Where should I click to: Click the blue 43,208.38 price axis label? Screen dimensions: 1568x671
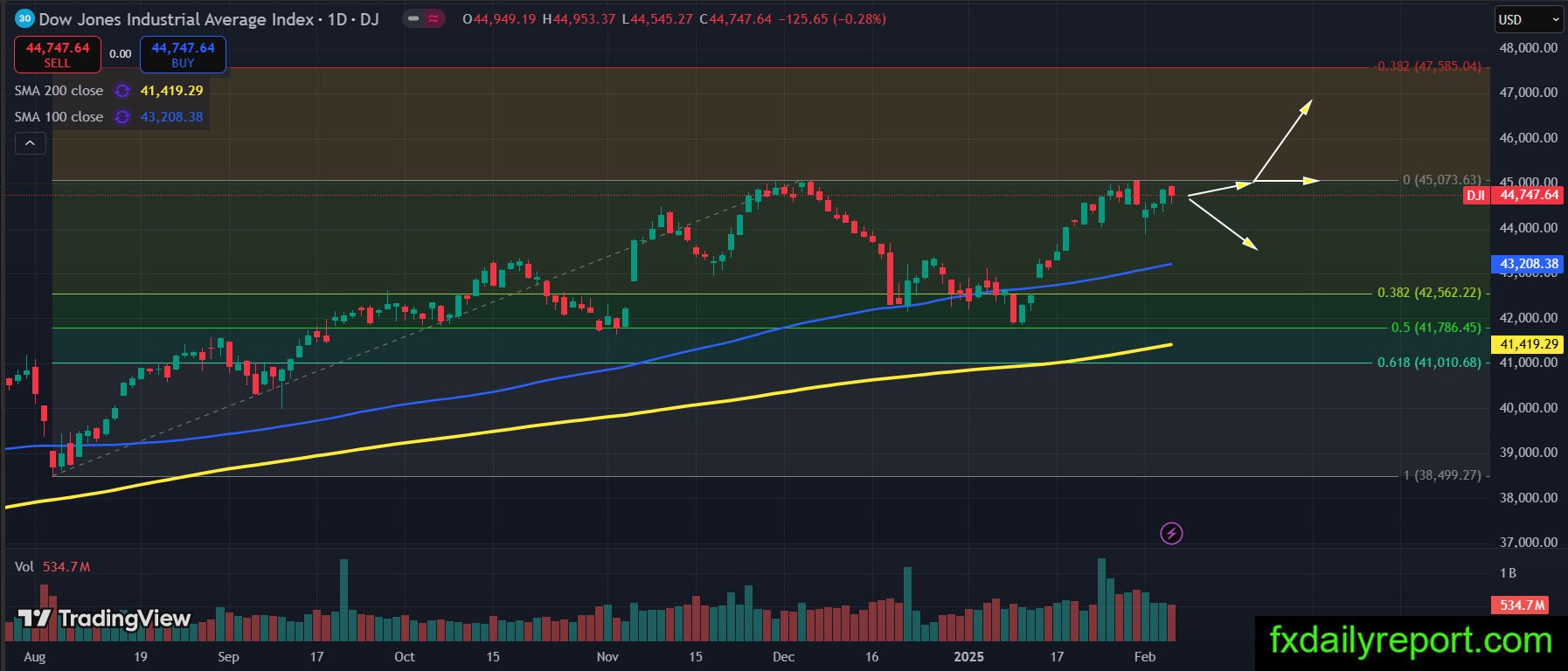pos(1529,264)
